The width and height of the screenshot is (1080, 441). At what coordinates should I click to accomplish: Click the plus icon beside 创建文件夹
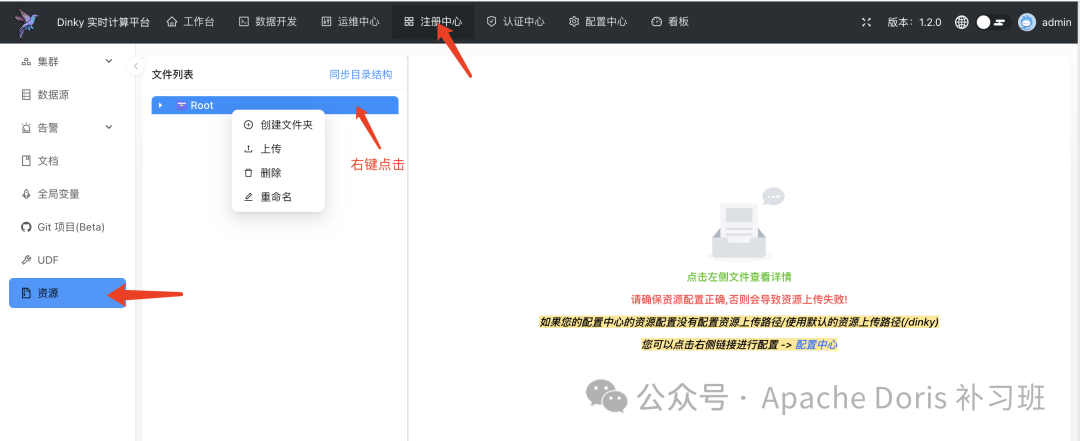pyautogui.click(x=249, y=125)
